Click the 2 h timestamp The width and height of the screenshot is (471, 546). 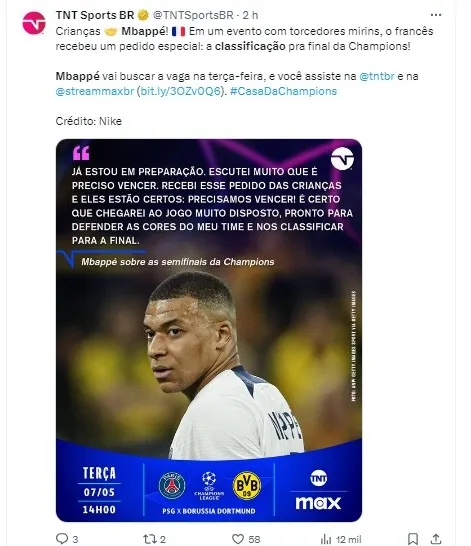click(x=251, y=15)
